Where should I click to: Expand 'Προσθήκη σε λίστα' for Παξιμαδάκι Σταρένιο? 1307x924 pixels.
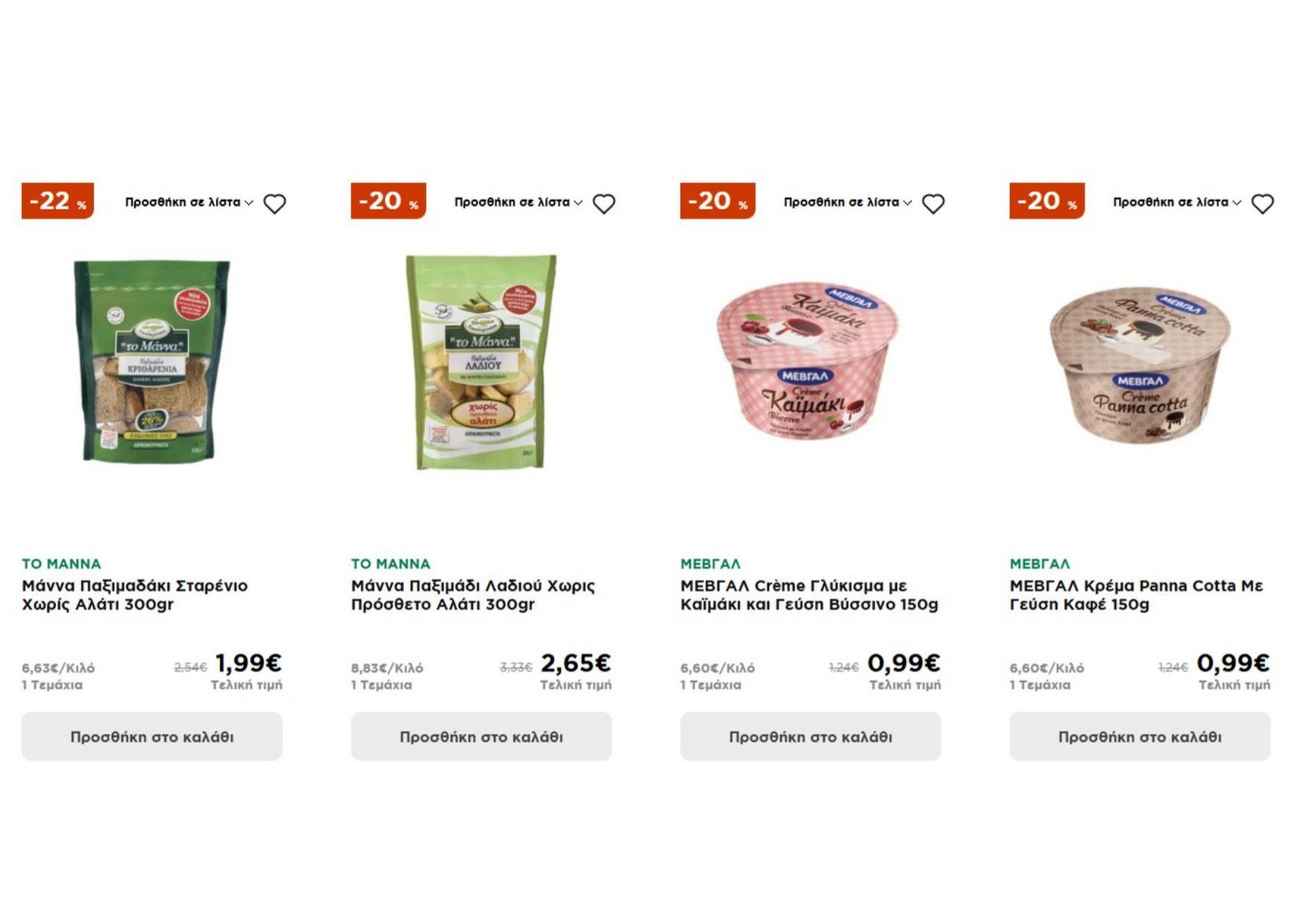(x=189, y=202)
